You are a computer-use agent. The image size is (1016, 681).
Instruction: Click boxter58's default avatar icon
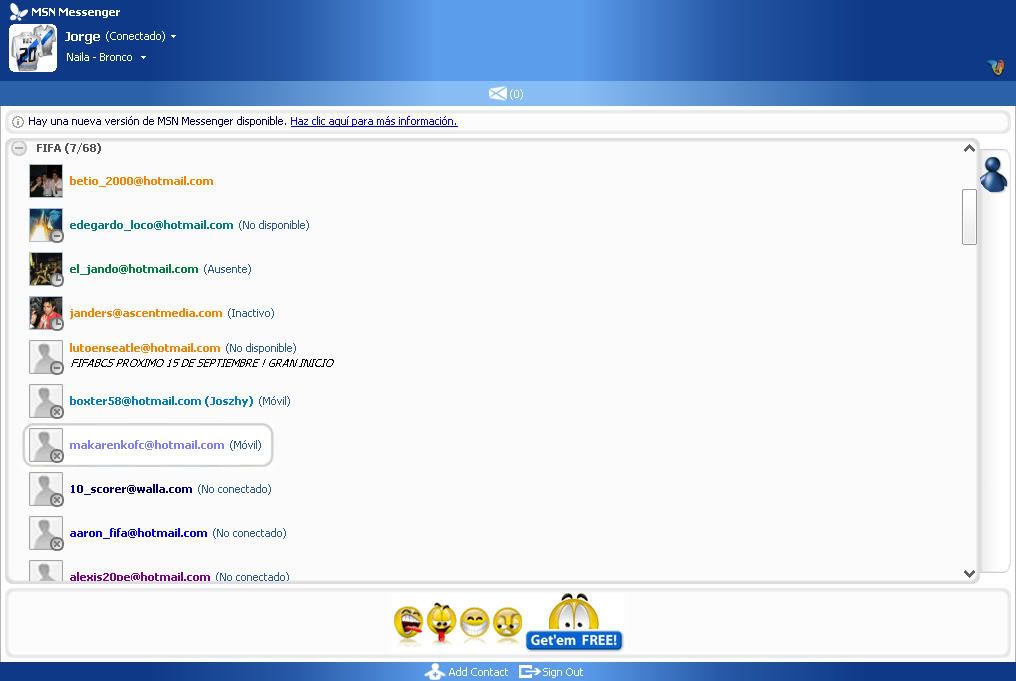(x=46, y=401)
